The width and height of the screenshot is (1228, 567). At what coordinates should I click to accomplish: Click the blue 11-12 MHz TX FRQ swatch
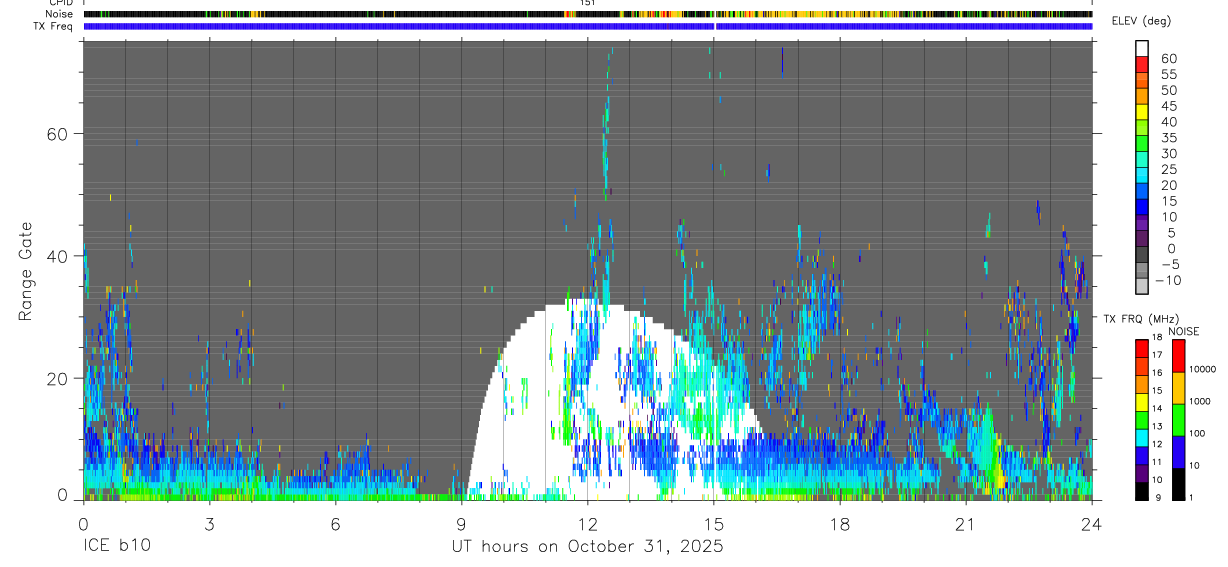[1141, 456]
